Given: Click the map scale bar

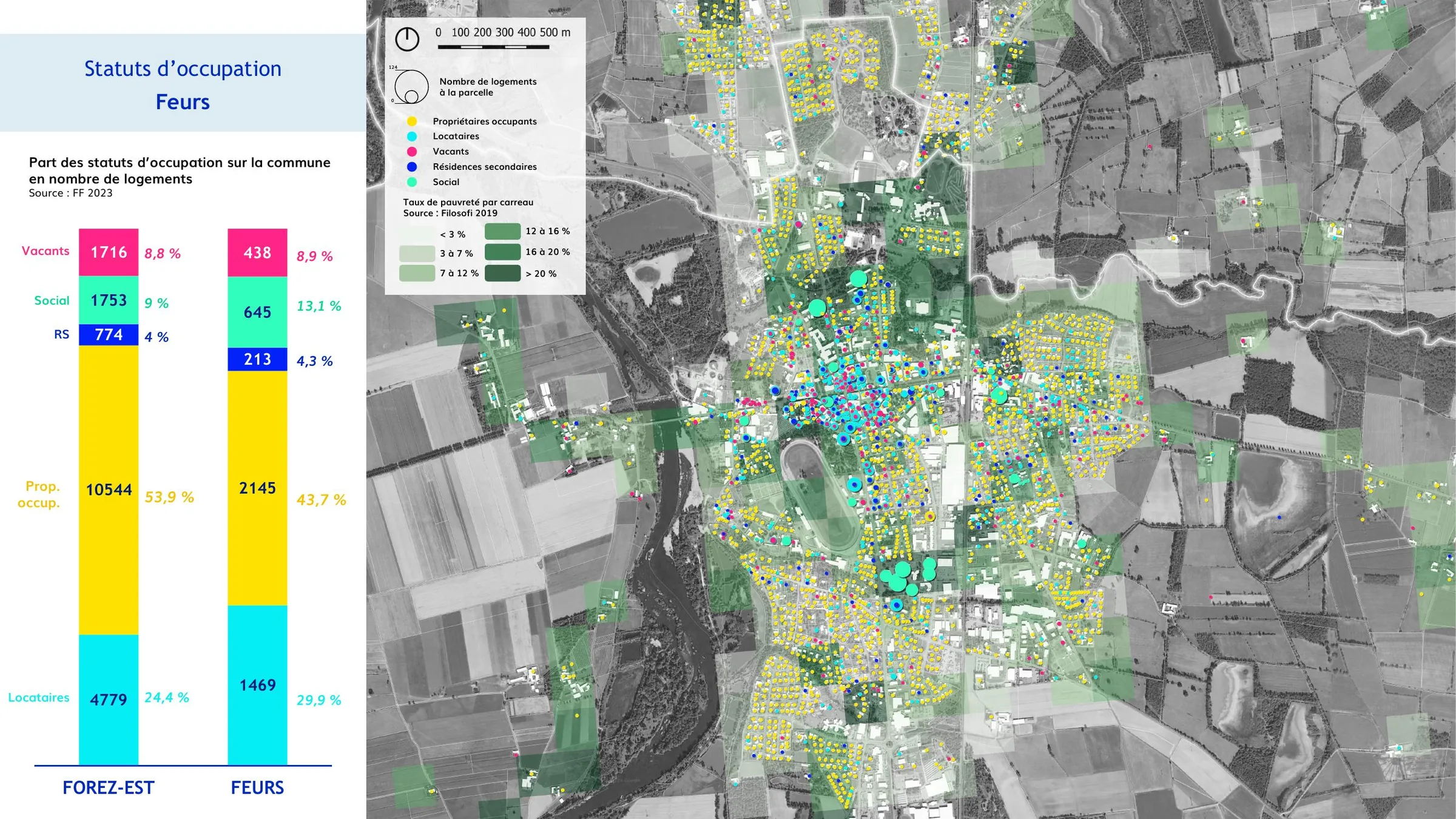Looking at the screenshot, I should pos(493,47).
